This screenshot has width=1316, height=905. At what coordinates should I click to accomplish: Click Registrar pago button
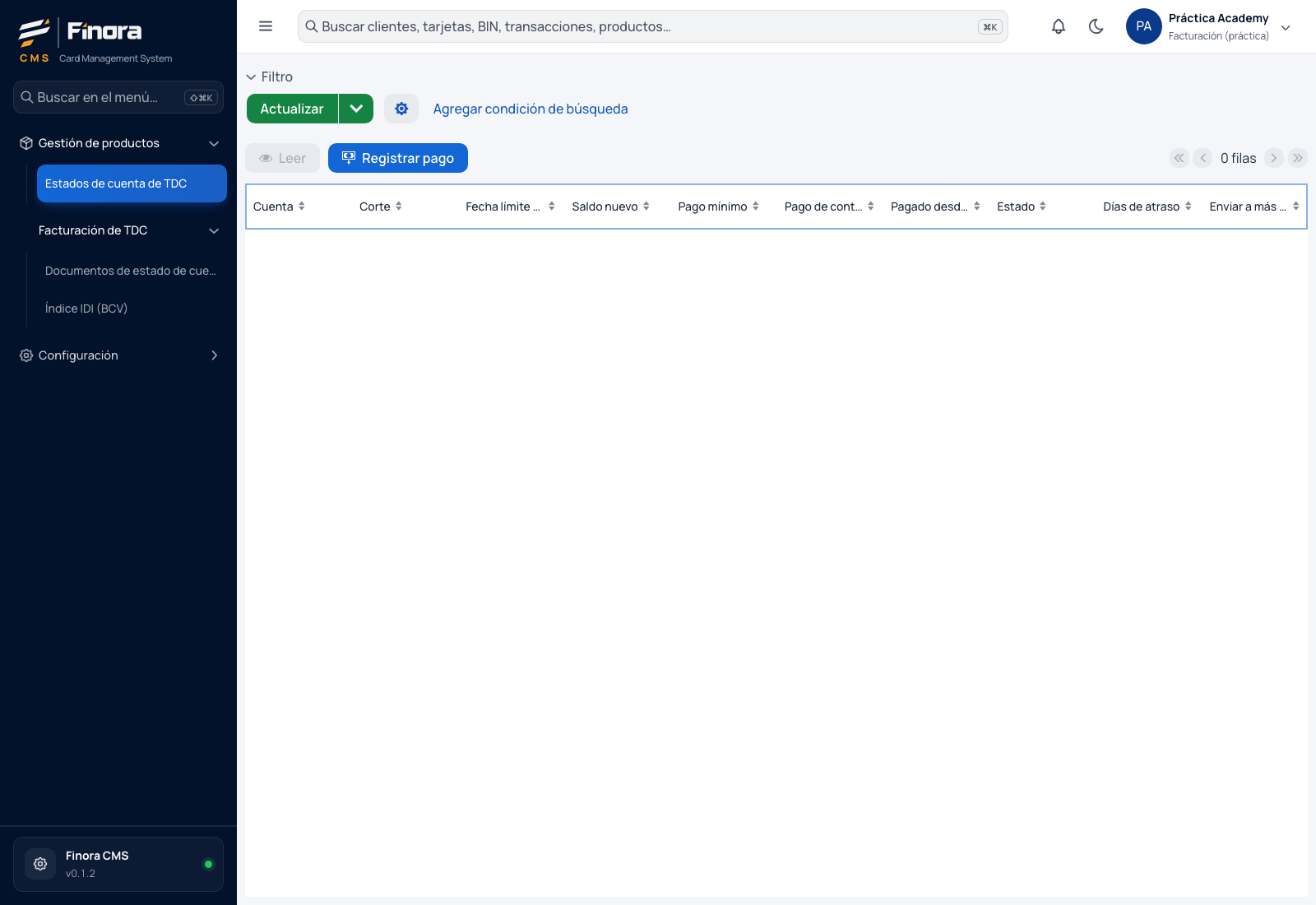click(x=398, y=158)
